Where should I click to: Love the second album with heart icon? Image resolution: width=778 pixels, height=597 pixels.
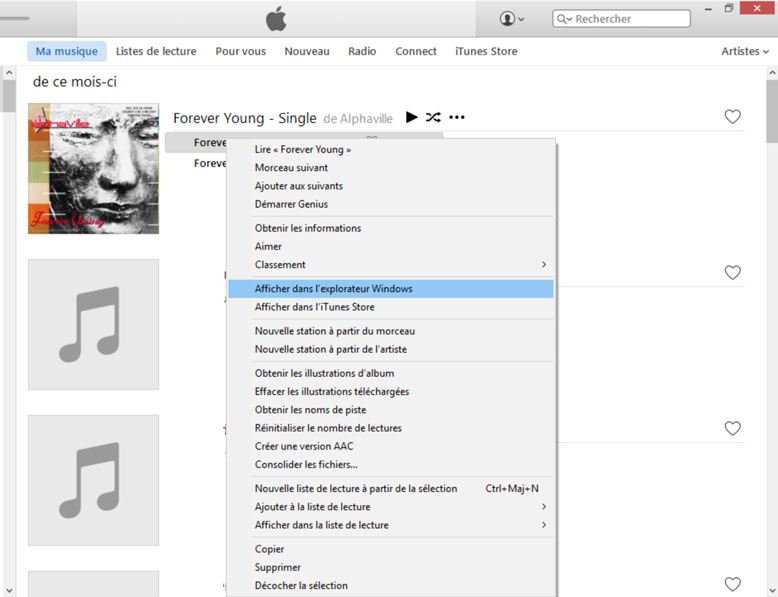(x=732, y=272)
